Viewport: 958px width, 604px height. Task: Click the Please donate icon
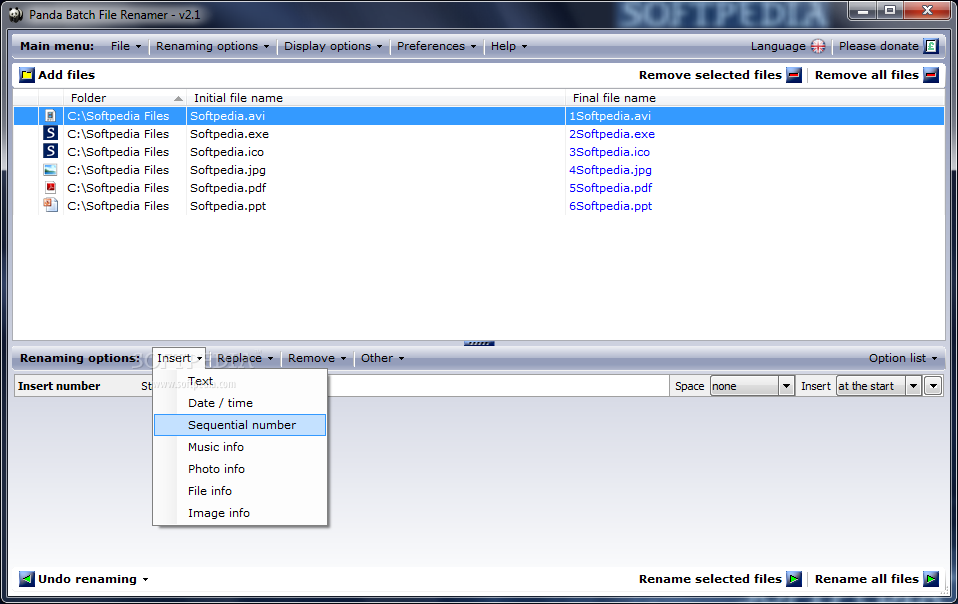(931, 46)
